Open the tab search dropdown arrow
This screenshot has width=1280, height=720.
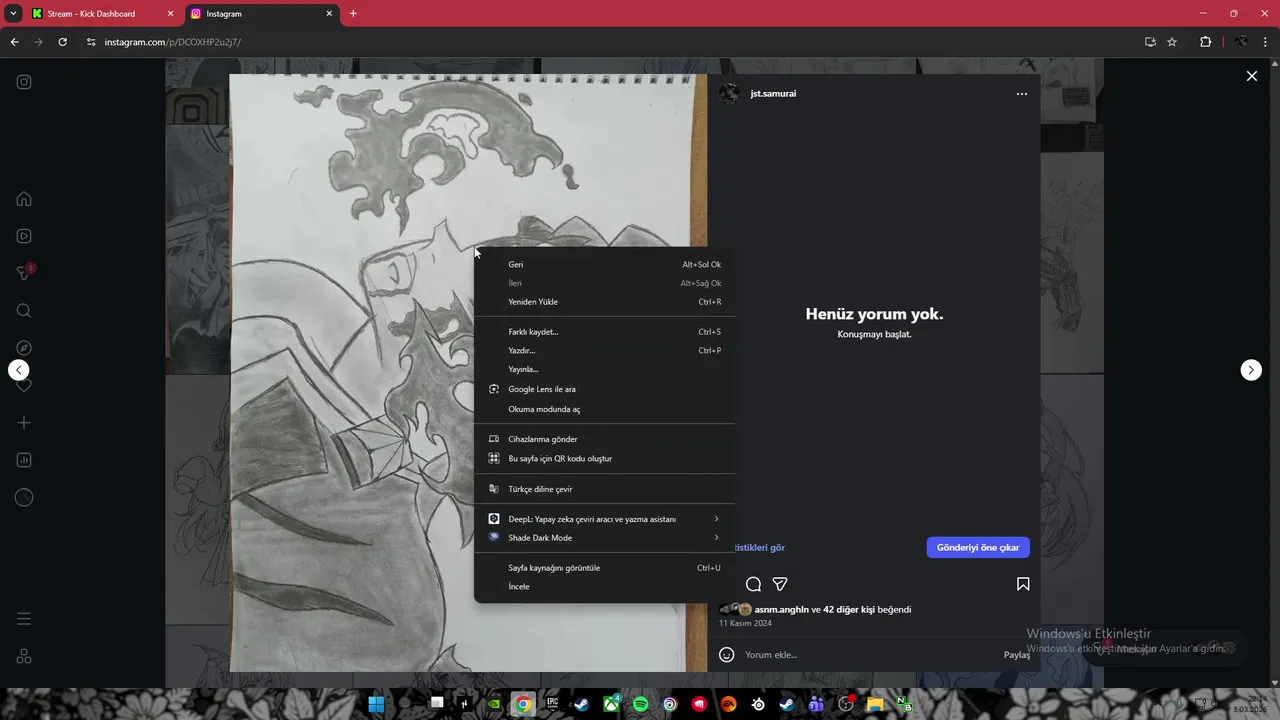[13, 13]
